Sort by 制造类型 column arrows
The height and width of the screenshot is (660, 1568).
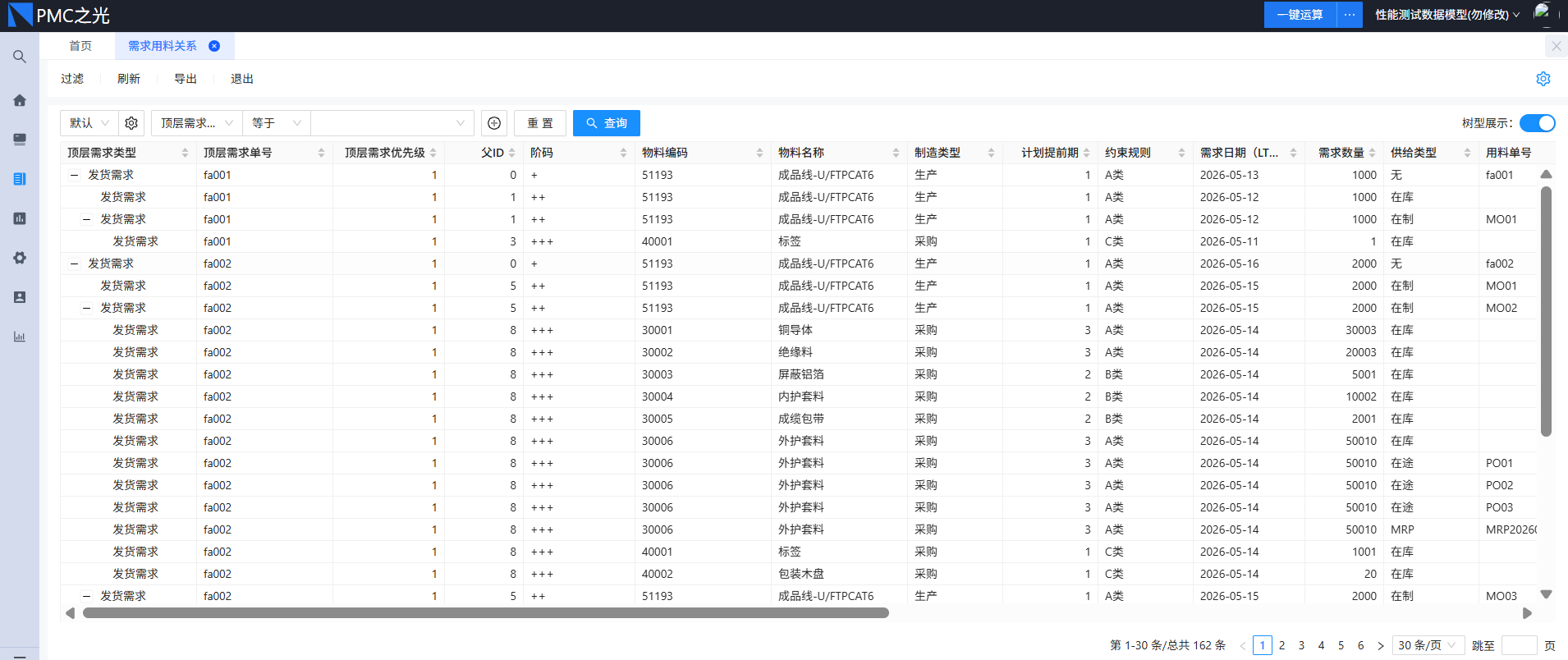pyautogui.click(x=991, y=153)
